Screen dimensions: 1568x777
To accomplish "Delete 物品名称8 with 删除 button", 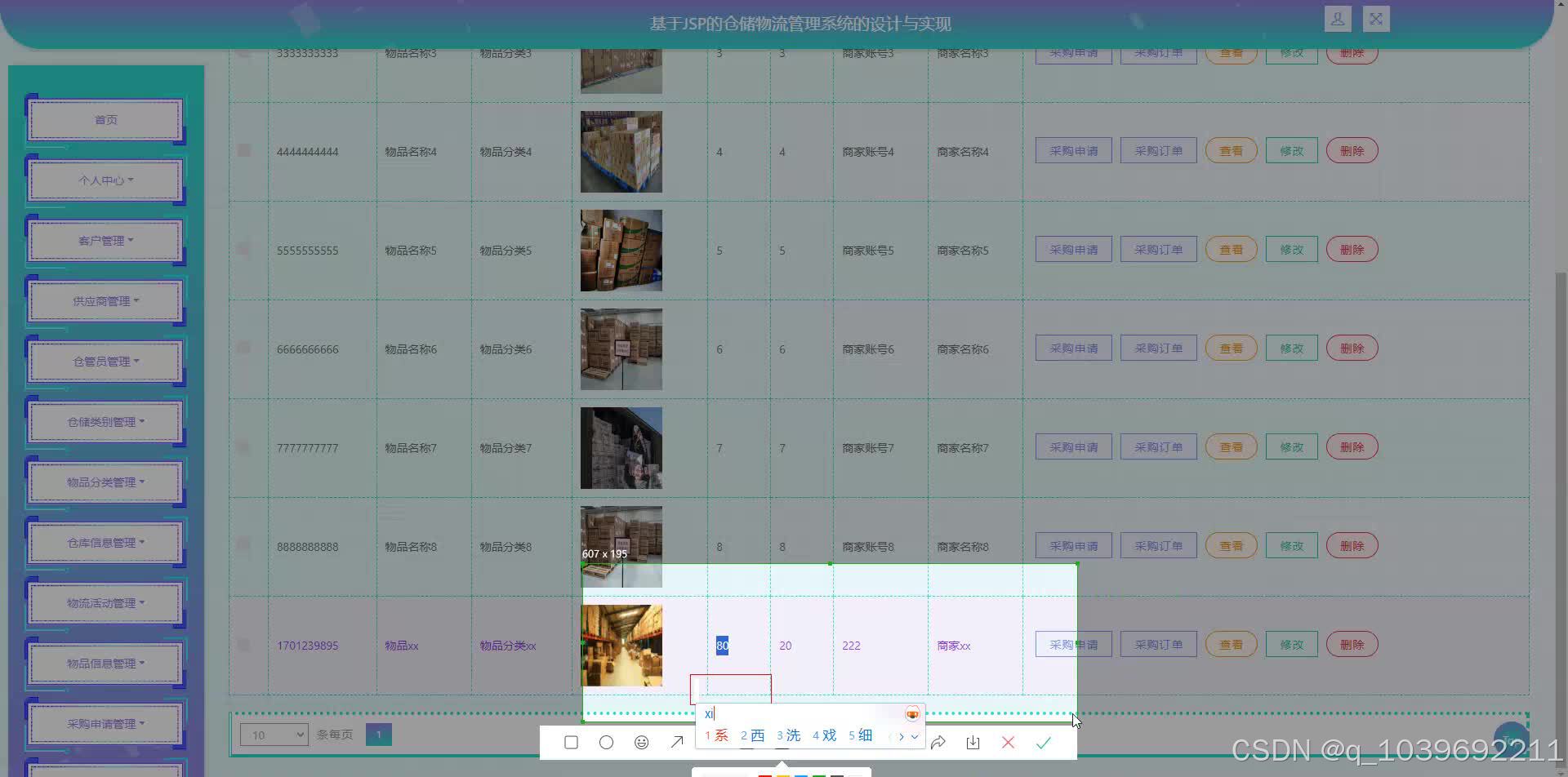I will click(1352, 546).
